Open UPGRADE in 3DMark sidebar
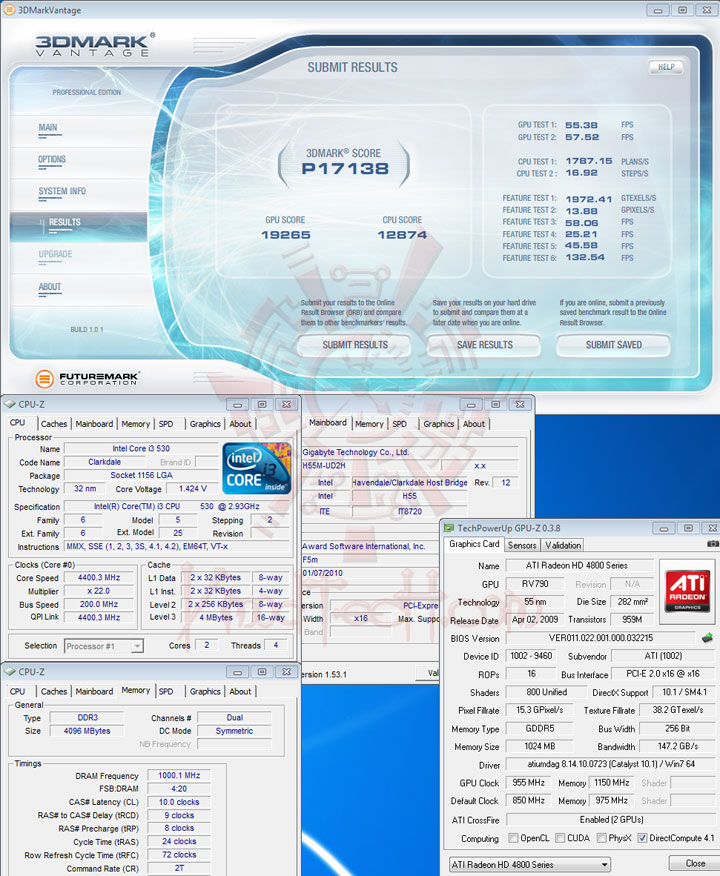This screenshot has width=720, height=876. click(x=55, y=254)
